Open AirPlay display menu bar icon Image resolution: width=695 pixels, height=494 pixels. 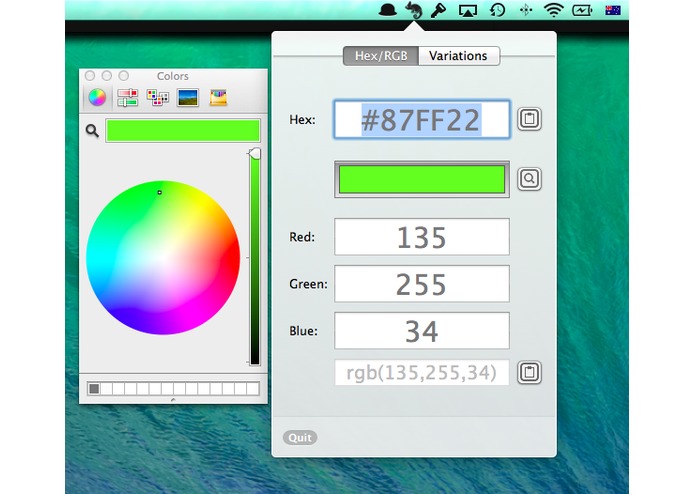468,10
